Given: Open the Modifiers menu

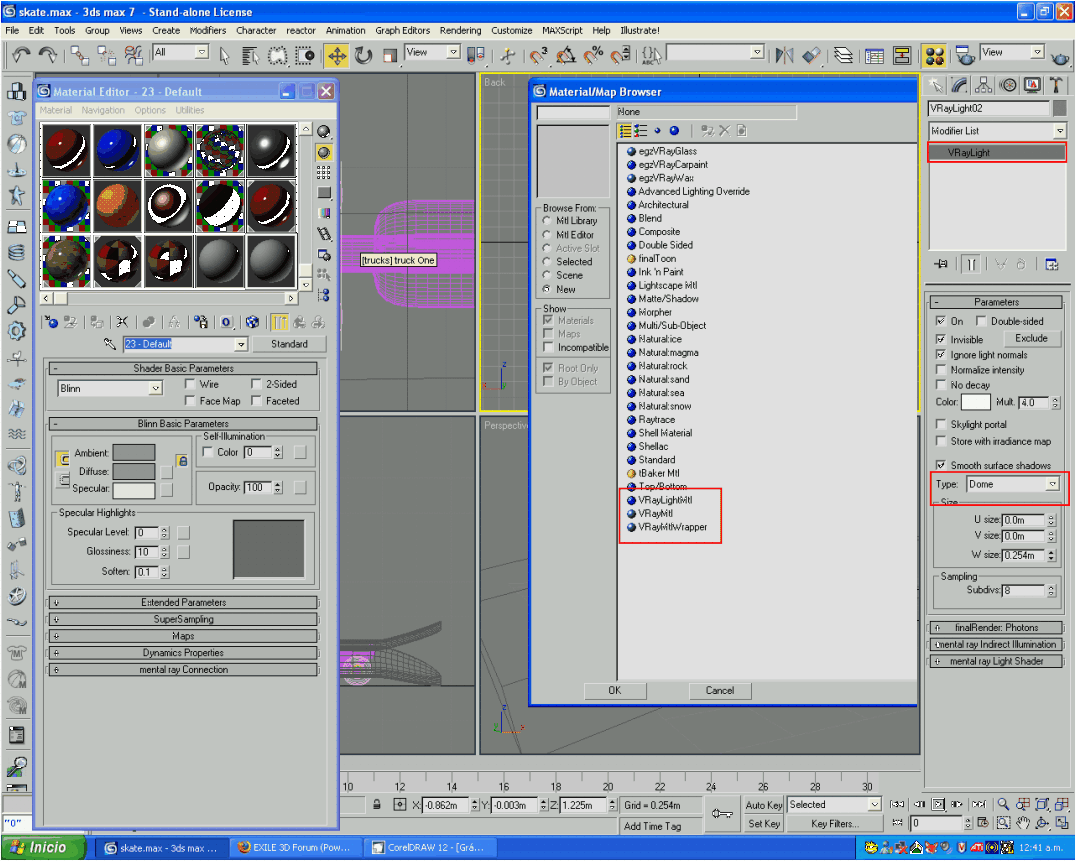Looking at the screenshot, I should pyautogui.click(x=207, y=30).
